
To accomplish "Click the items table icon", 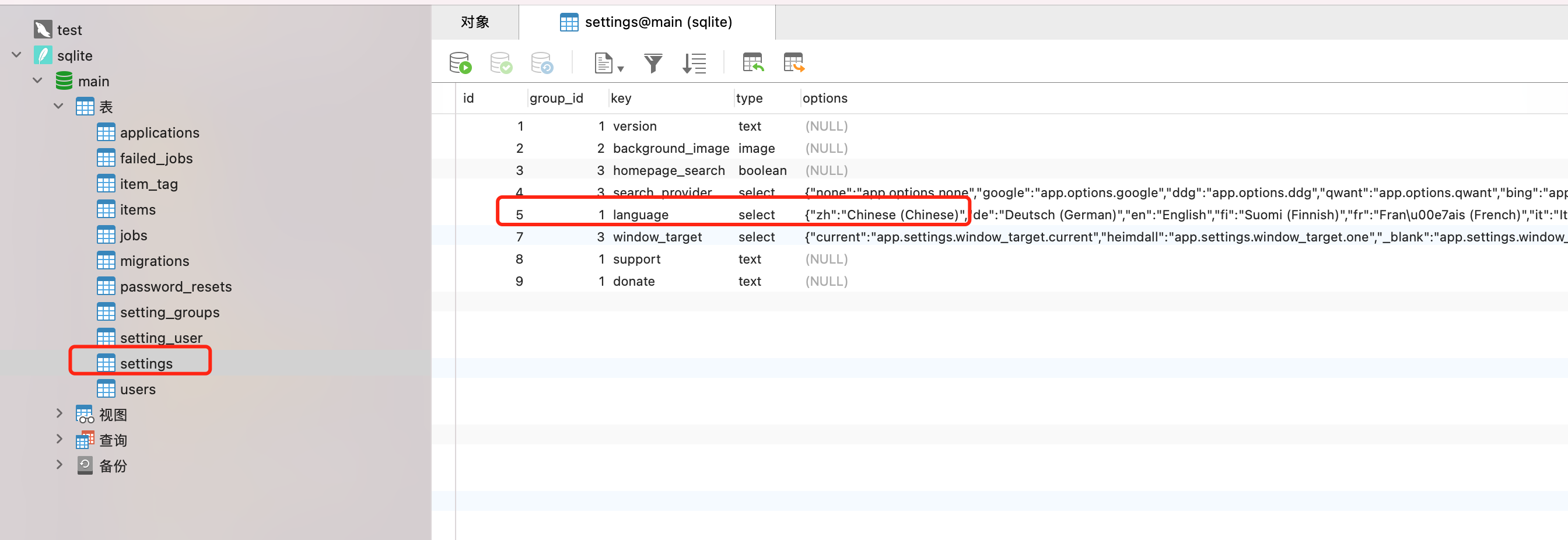I will coord(106,209).
